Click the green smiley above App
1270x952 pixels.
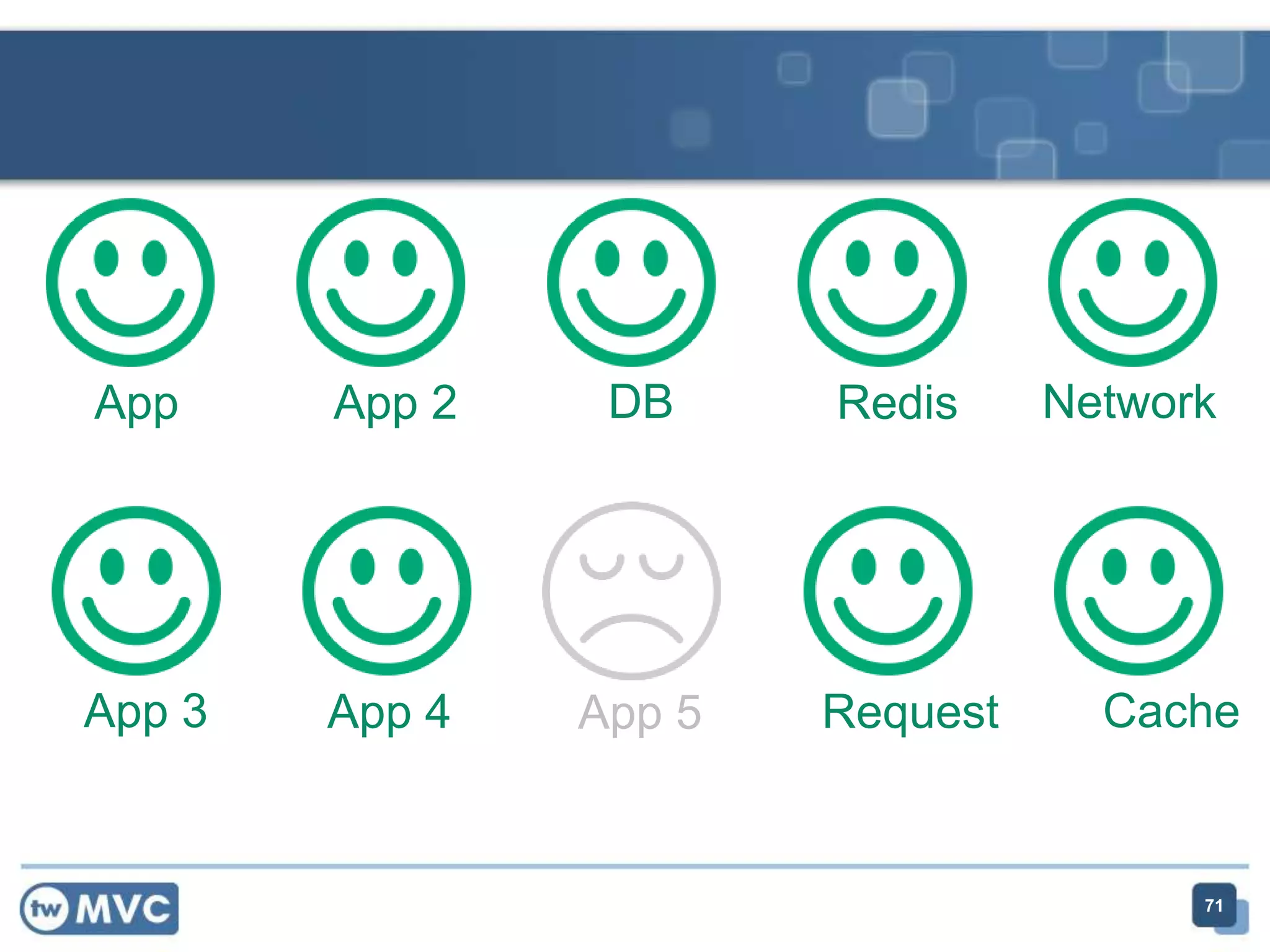[130, 283]
